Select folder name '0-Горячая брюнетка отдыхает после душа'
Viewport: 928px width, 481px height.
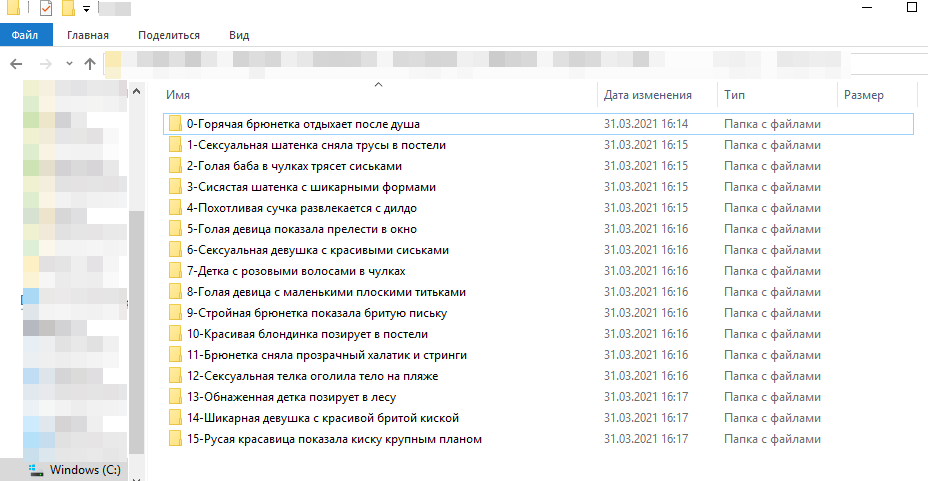click(x=303, y=124)
